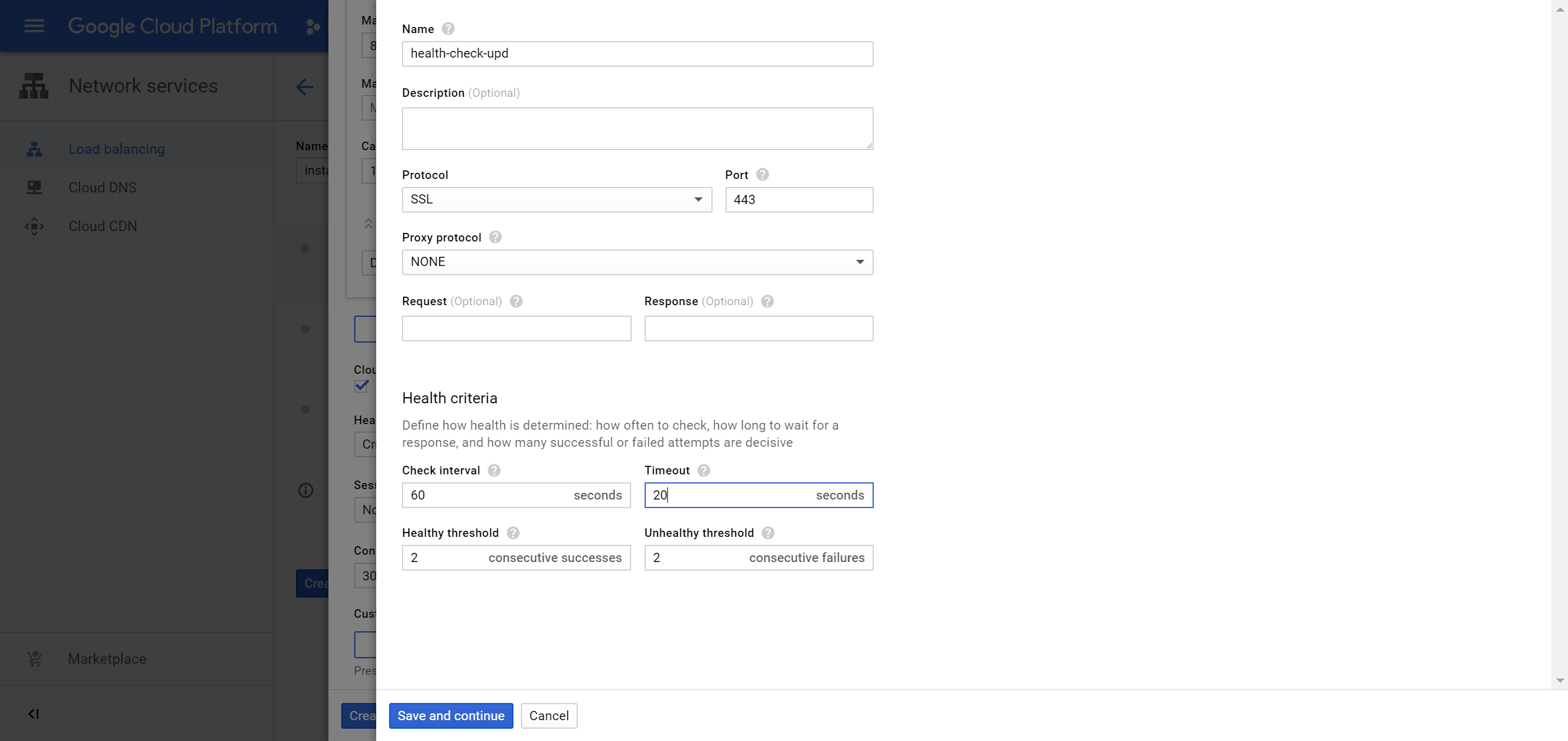Open the Proxy protocol NONE dropdown

pos(637,262)
